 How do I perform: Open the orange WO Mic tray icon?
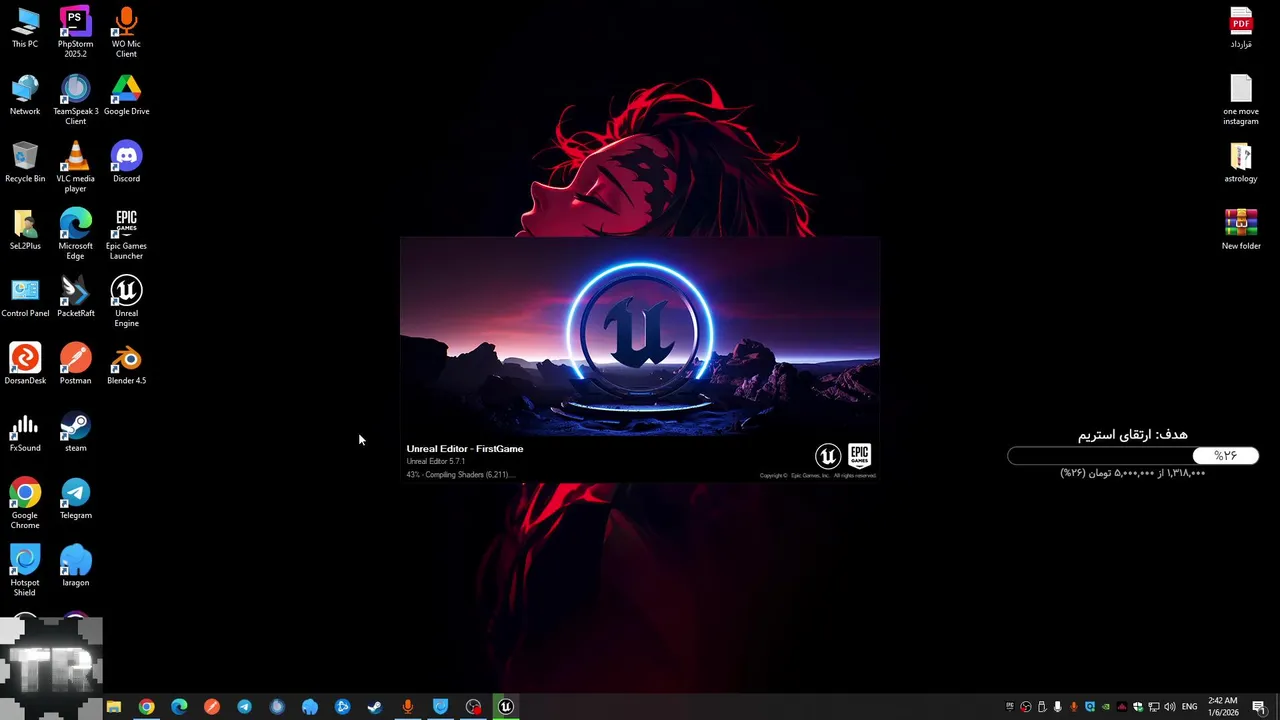click(1074, 707)
